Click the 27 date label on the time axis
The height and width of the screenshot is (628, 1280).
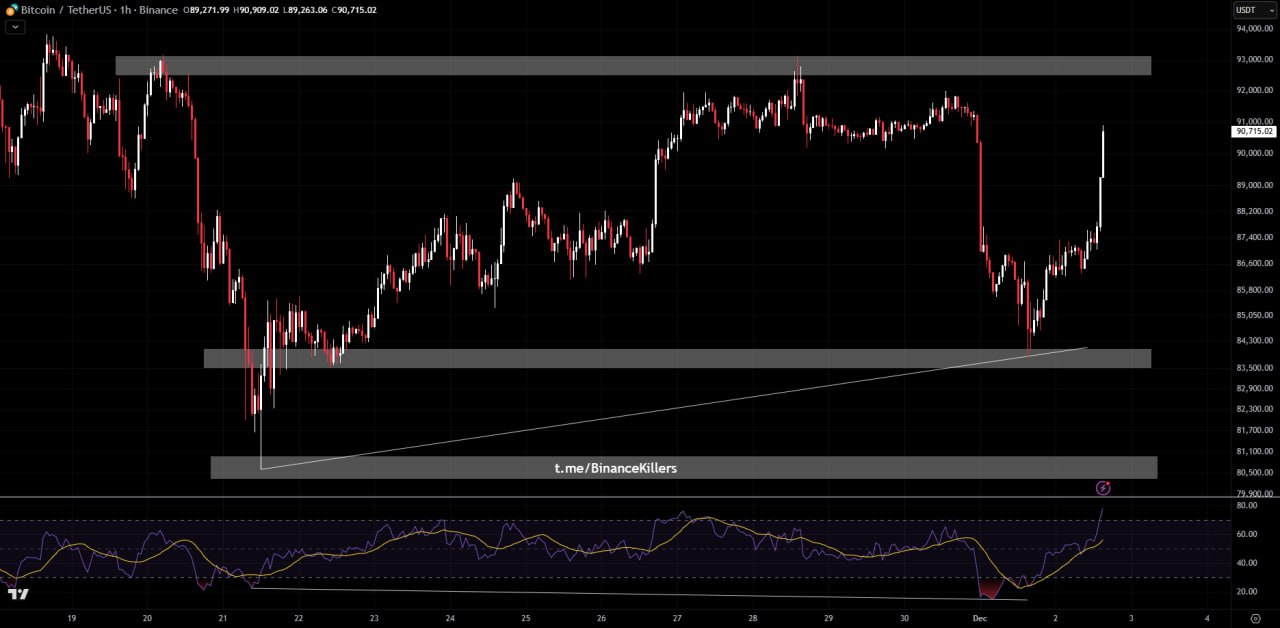click(x=677, y=618)
